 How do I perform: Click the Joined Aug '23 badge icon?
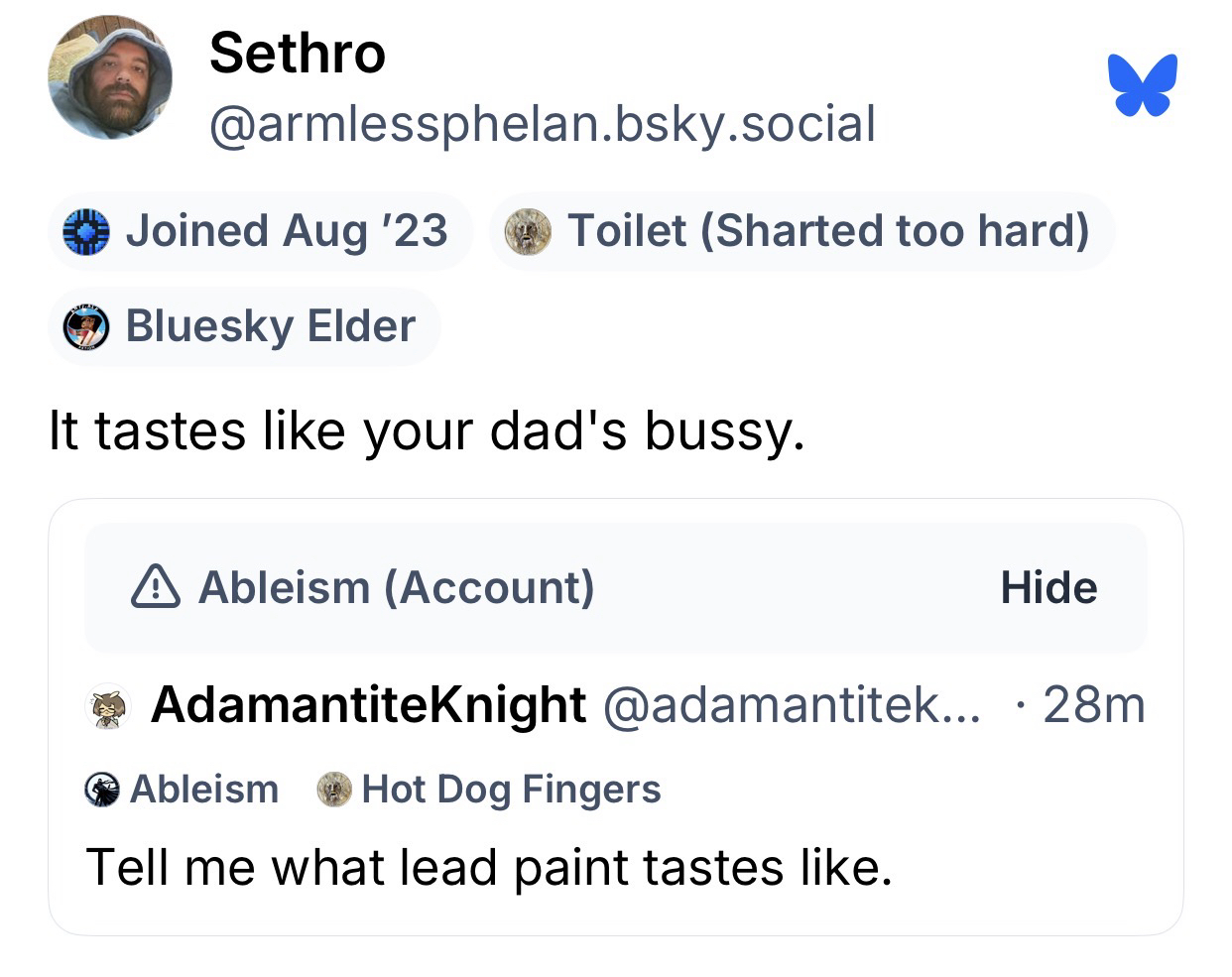pos(85,231)
